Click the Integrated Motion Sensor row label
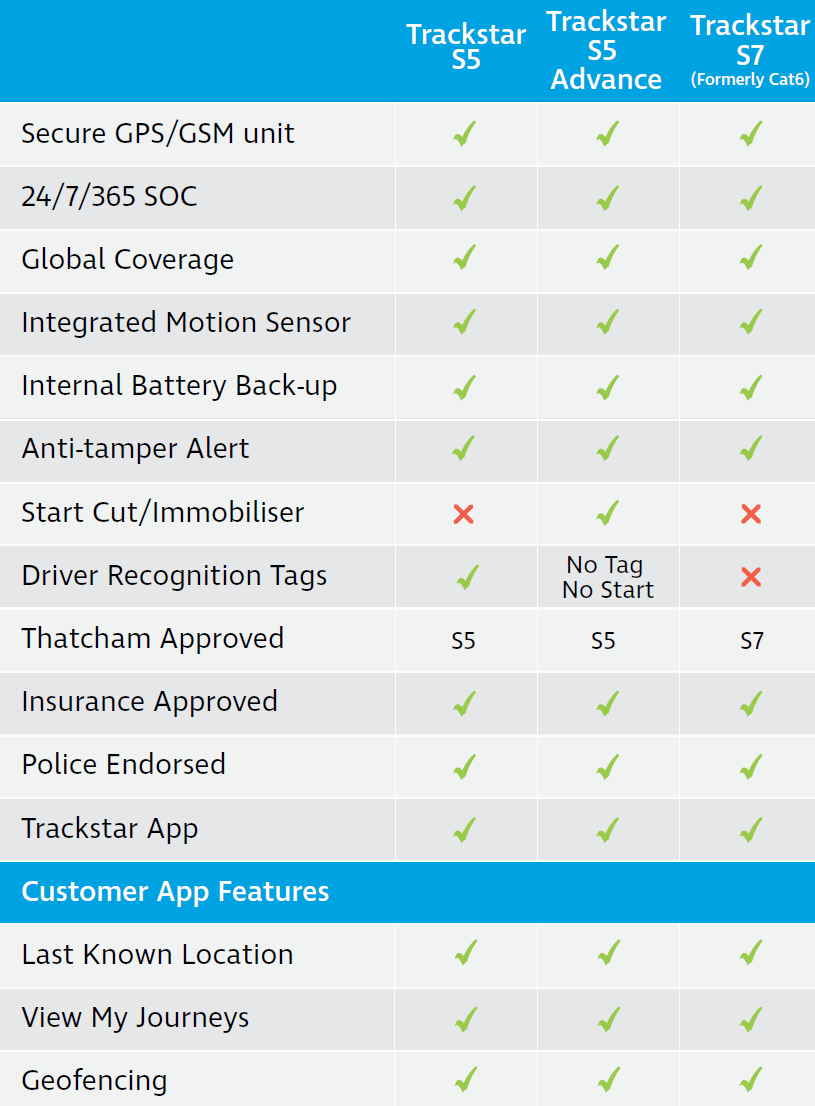The image size is (815, 1106). (186, 323)
